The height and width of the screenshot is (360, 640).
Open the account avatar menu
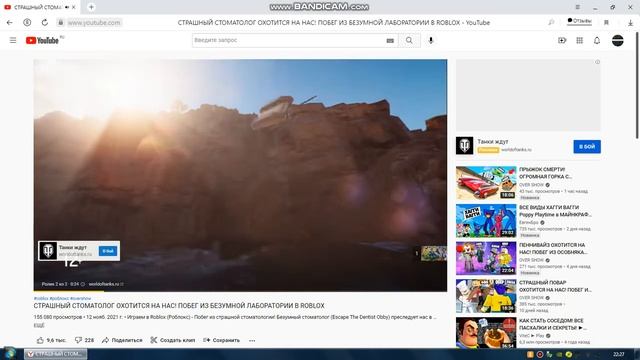(x=618, y=40)
